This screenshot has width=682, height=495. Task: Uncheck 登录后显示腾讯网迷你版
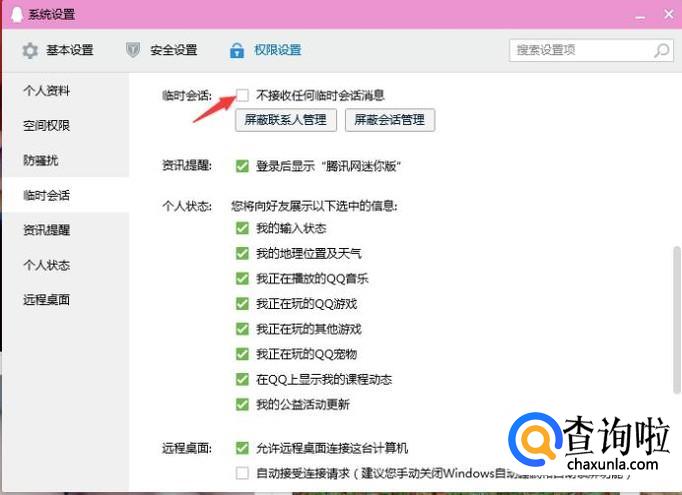tap(242, 166)
